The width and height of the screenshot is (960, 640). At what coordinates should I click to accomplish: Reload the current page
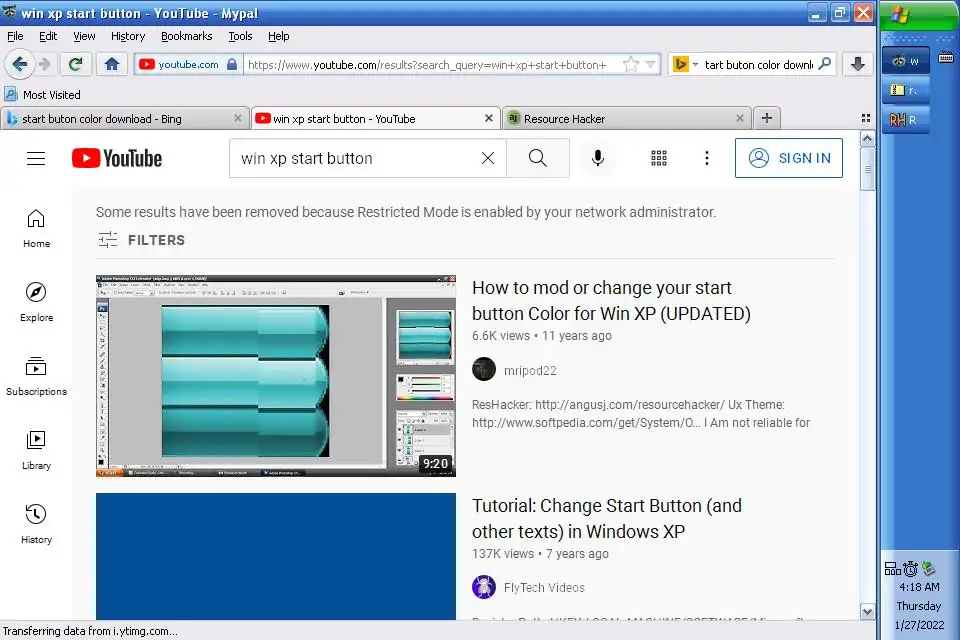point(76,64)
